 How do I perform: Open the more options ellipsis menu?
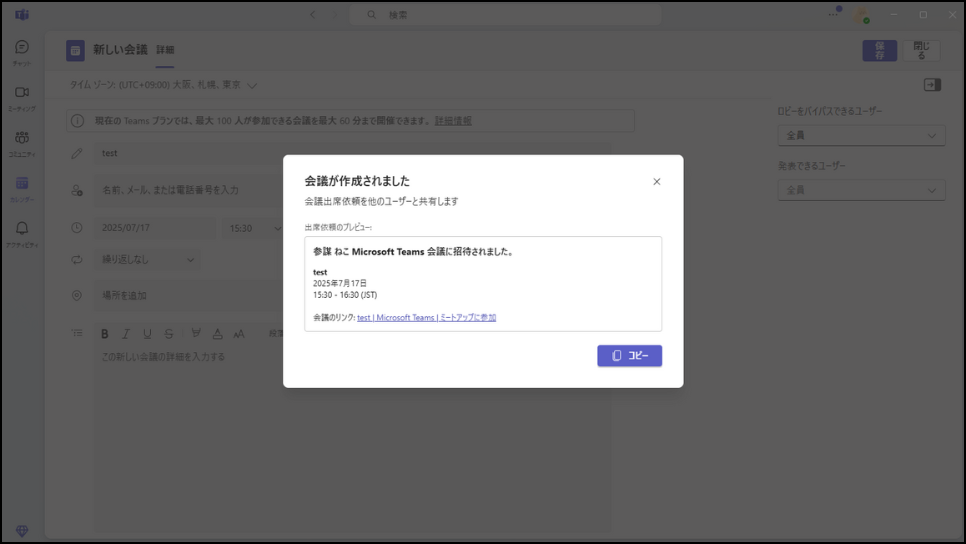pyautogui.click(x=833, y=14)
